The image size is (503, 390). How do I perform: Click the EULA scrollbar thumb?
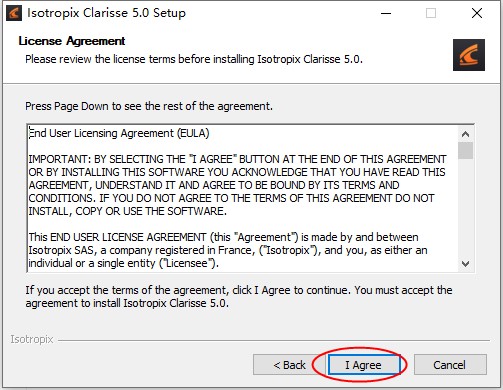(x=465, y=150)
